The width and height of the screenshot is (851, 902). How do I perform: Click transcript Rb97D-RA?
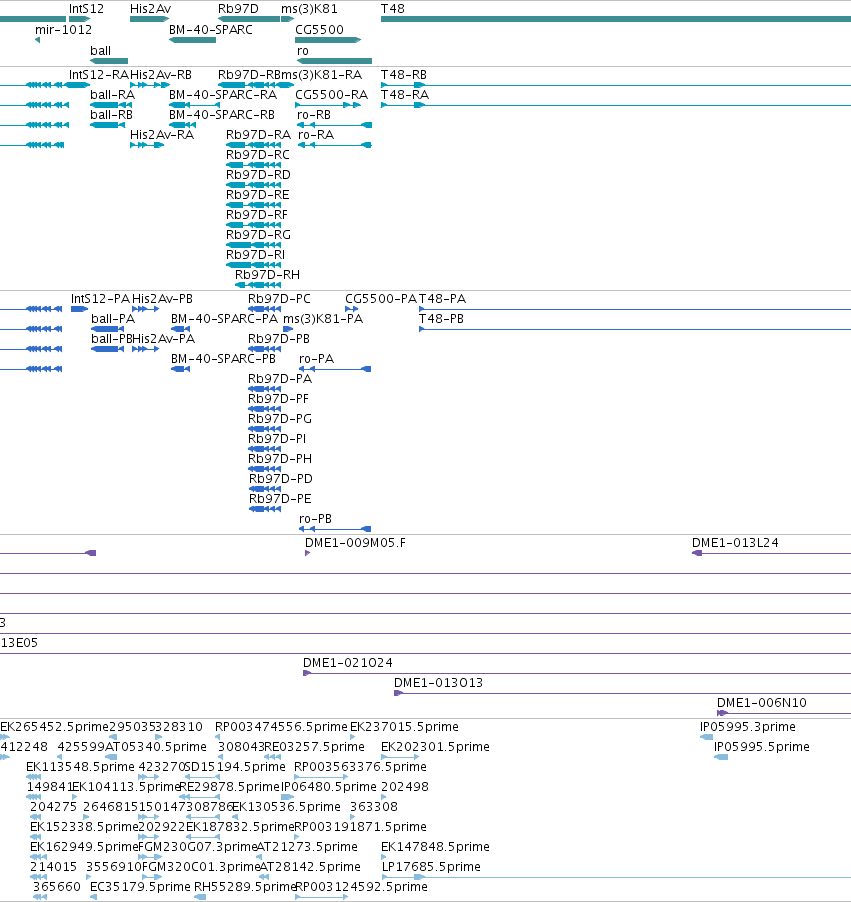[258, 135]
